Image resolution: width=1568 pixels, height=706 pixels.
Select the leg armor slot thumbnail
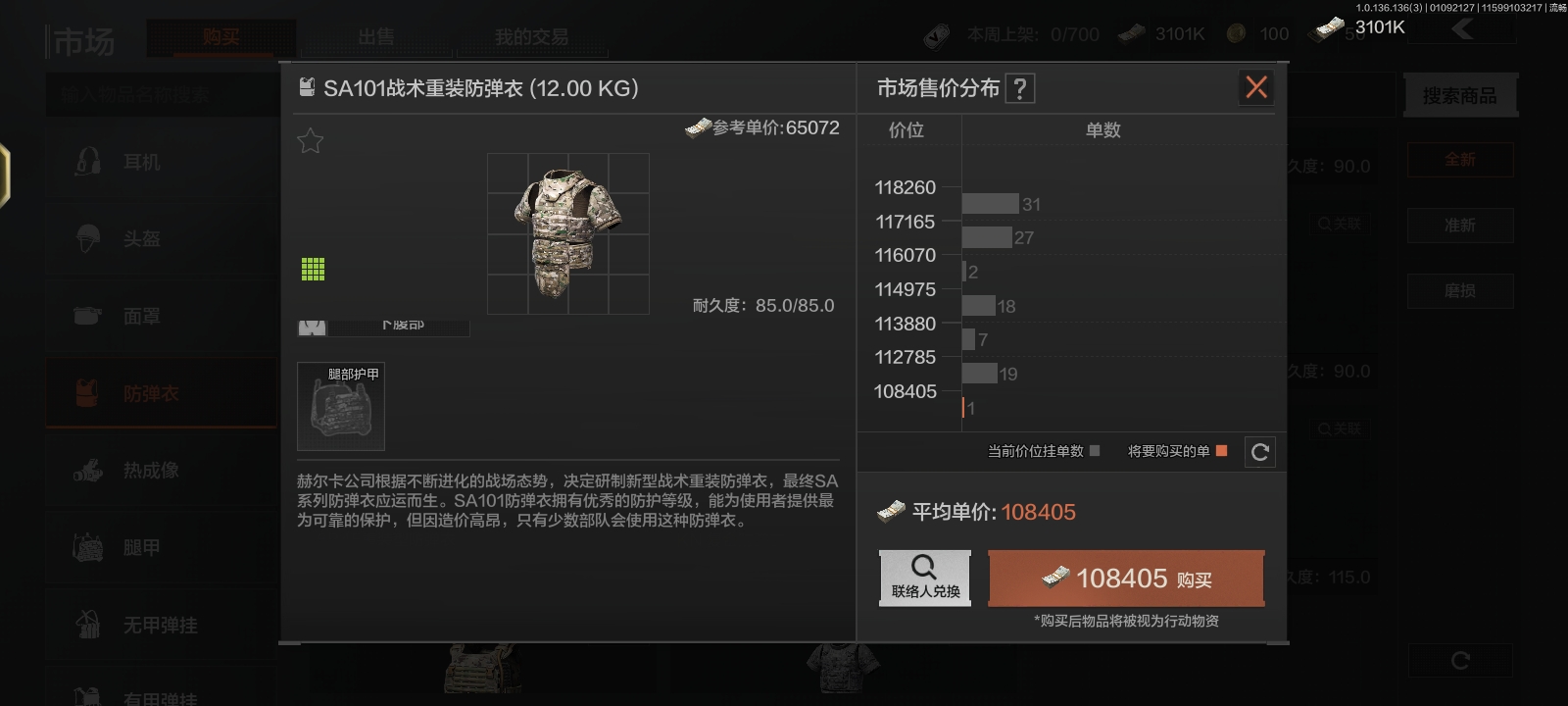pos(341,407)
